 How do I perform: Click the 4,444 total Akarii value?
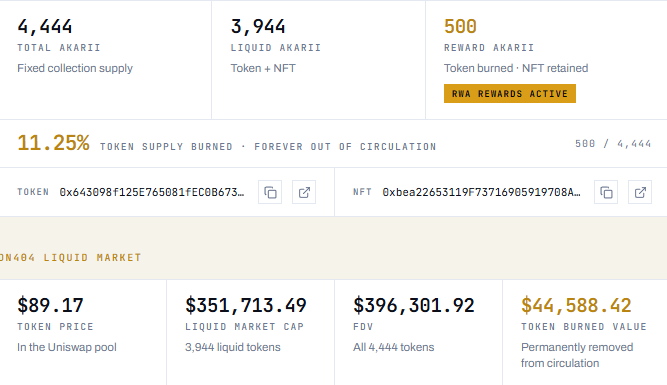pos(45,26)
